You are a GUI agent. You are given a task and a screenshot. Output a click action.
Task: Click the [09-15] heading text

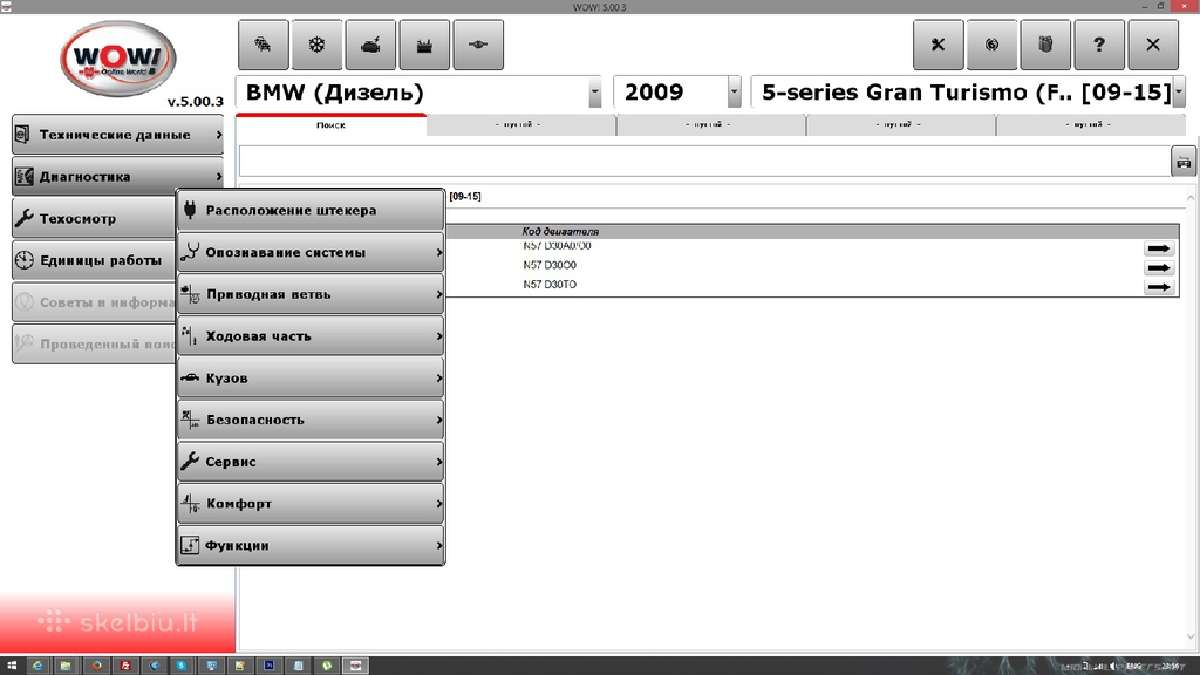click(465, 196)
